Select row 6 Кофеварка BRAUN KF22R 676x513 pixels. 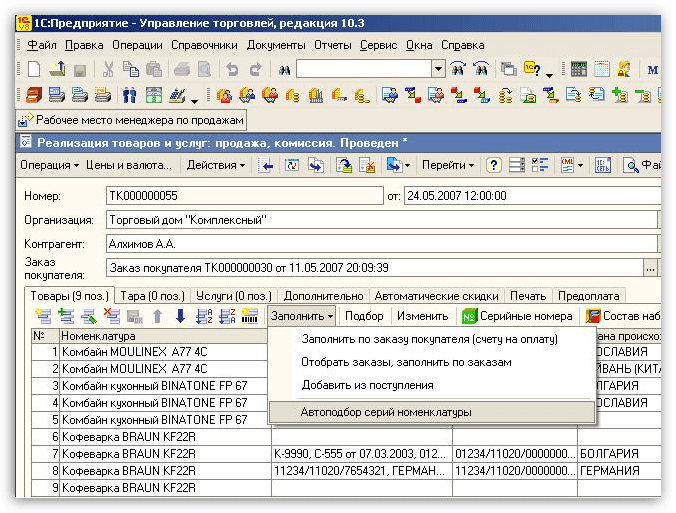pos(346,437)
